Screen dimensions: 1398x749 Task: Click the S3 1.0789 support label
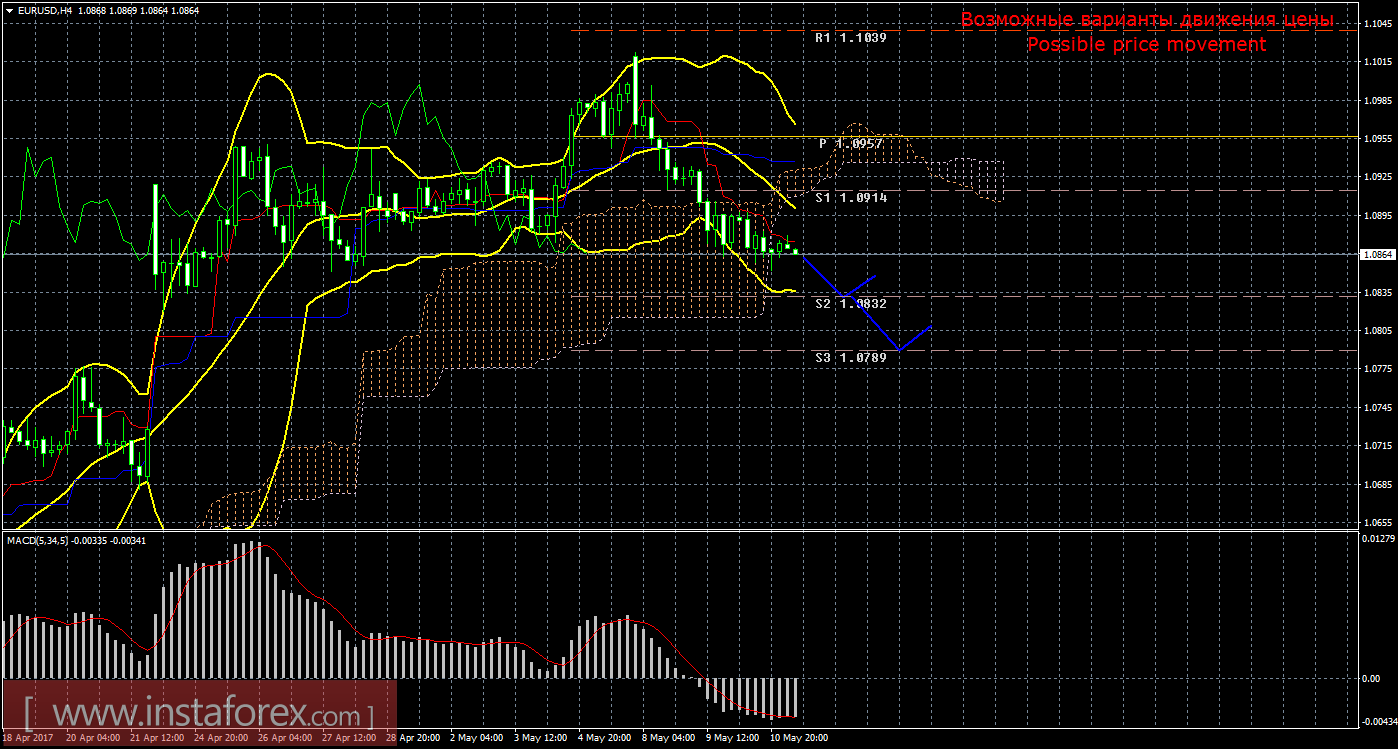coord(850,357)
